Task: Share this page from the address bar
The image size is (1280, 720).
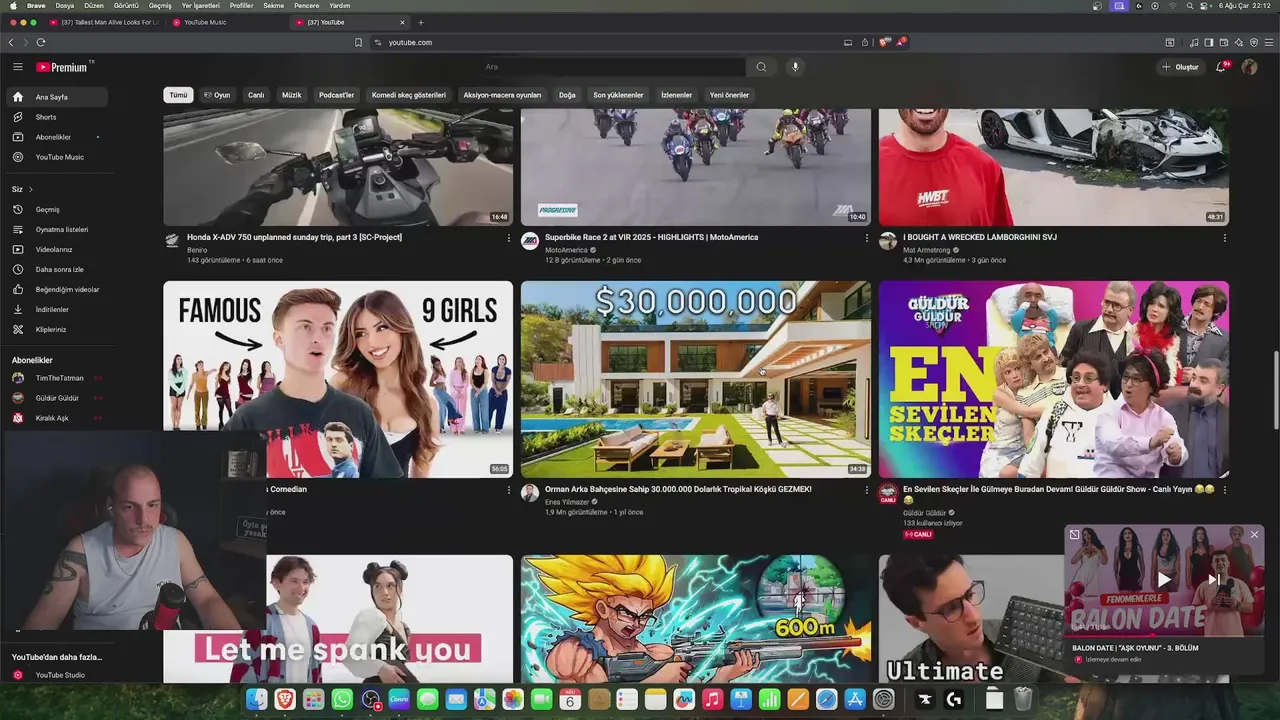Action: (x=865, y=42)
